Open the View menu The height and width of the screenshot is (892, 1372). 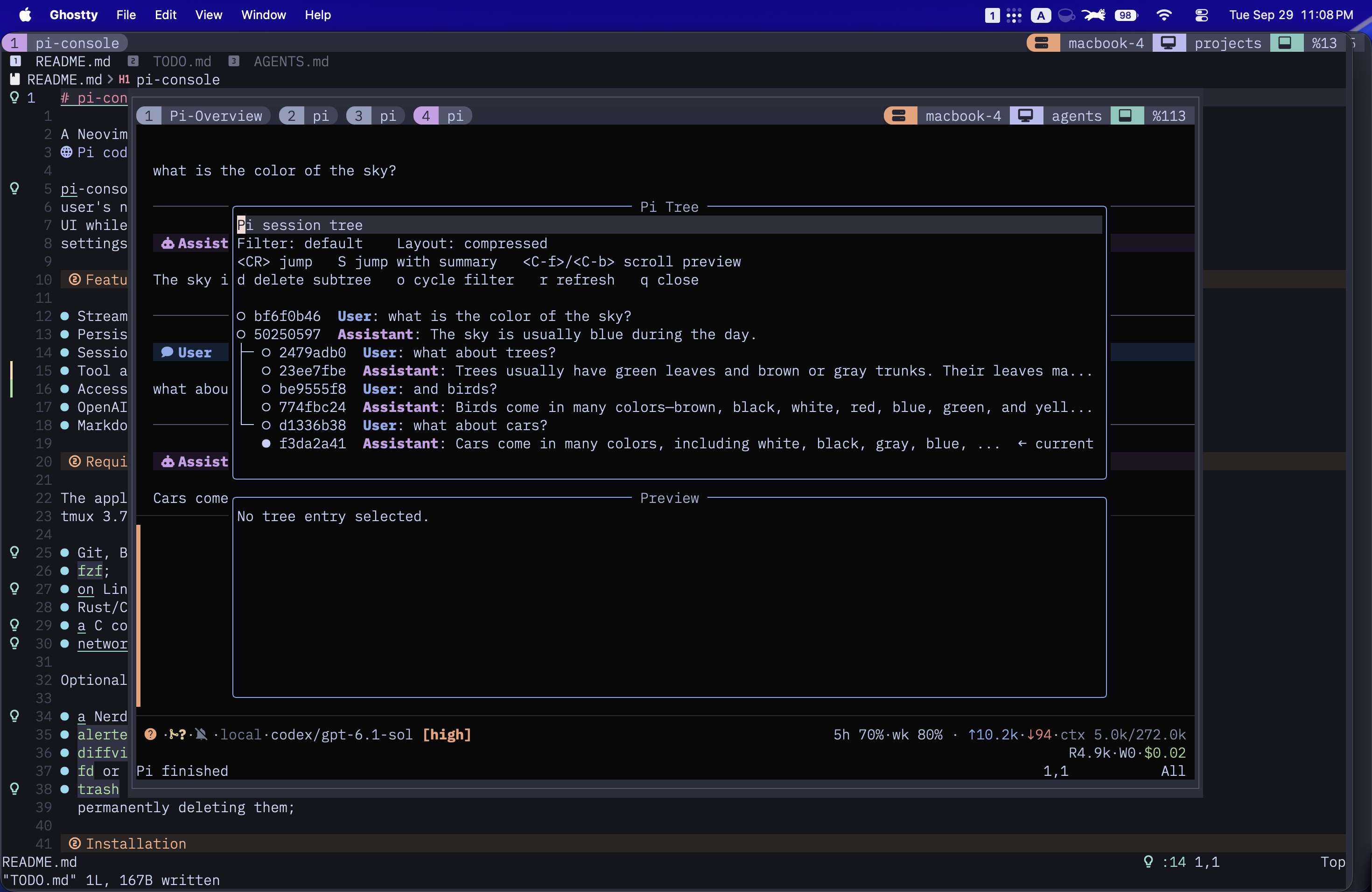pos(209,15)
